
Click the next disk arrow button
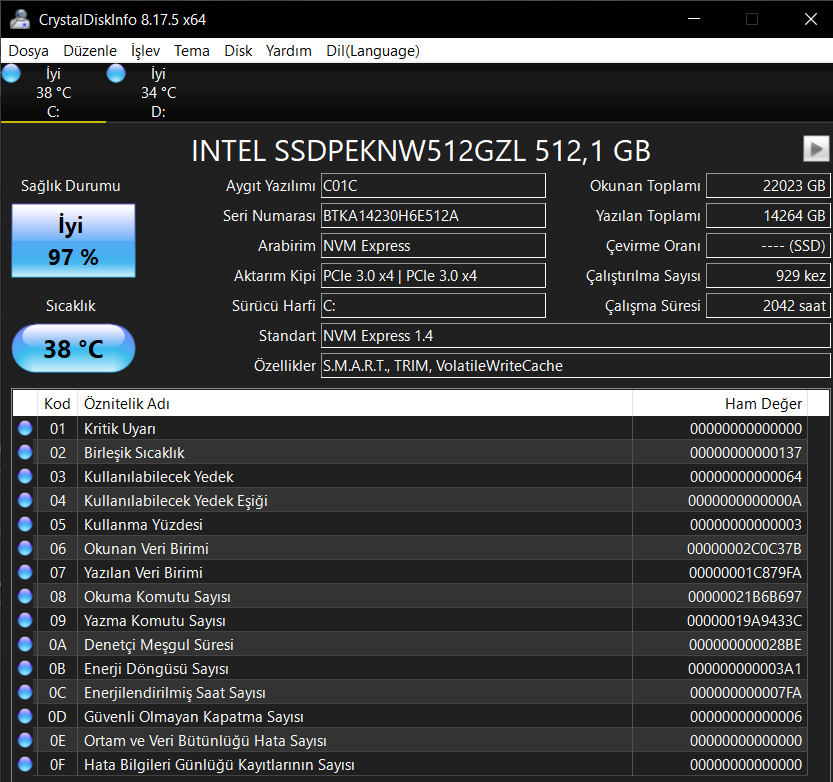coord(816,149)
